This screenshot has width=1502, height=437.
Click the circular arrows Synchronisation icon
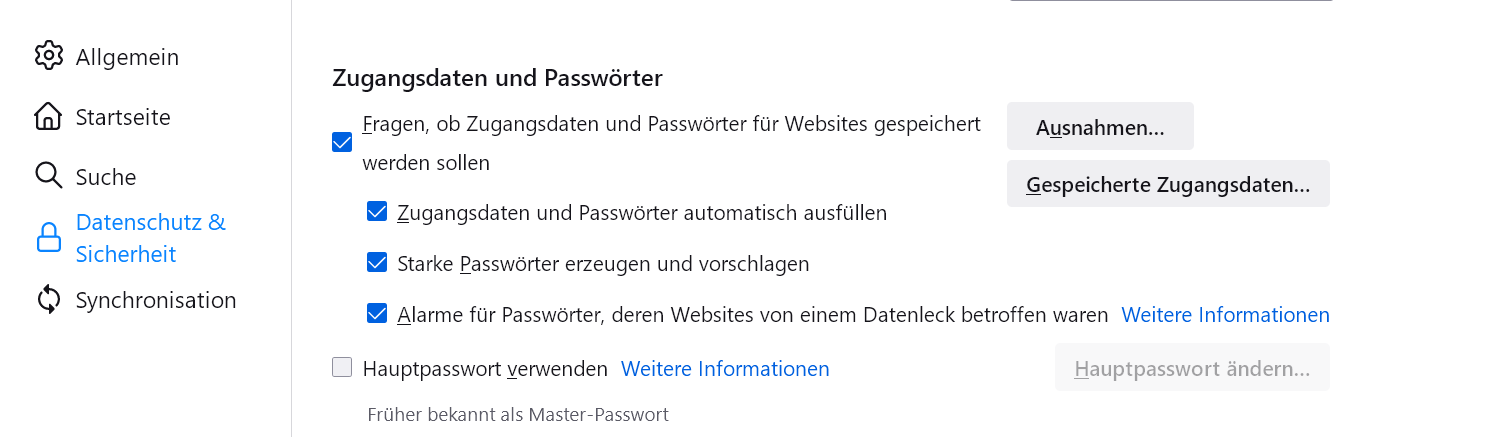[48, 300]
